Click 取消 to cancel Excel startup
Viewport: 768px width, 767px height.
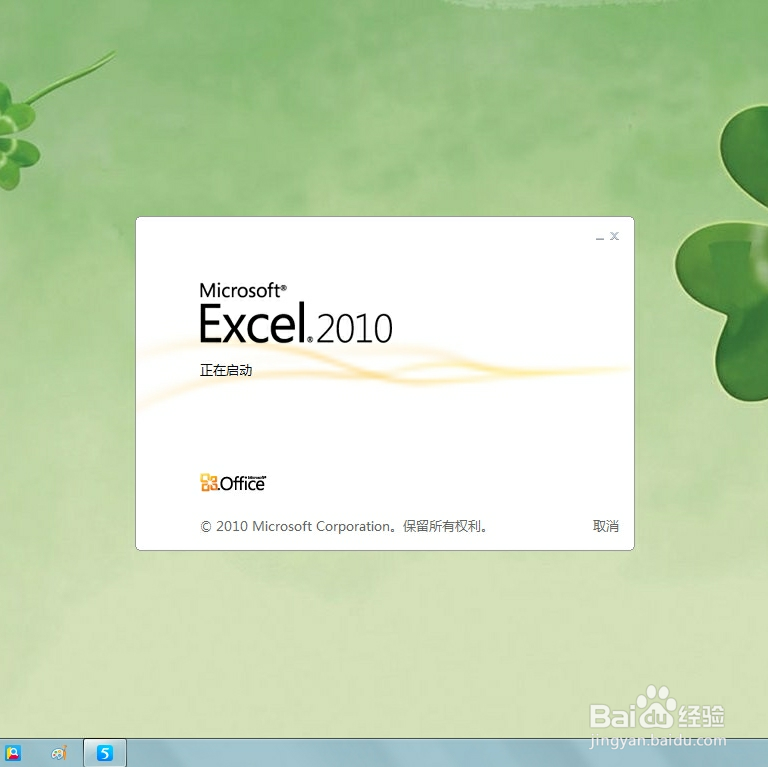tap(605, 526)
